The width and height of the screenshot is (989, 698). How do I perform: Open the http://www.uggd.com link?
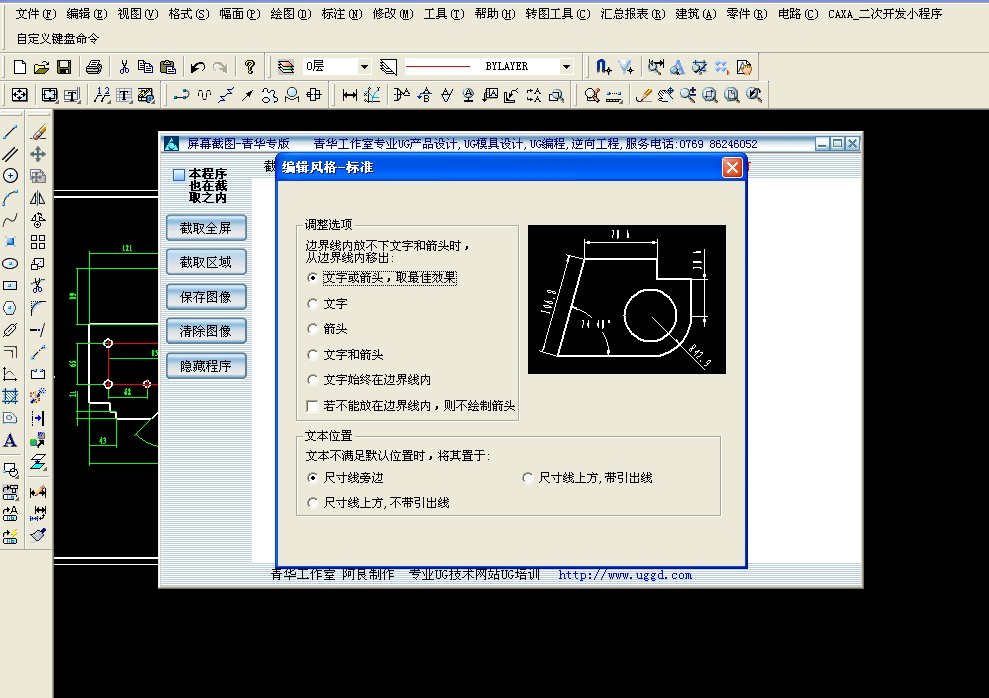(x=625, y=575)
